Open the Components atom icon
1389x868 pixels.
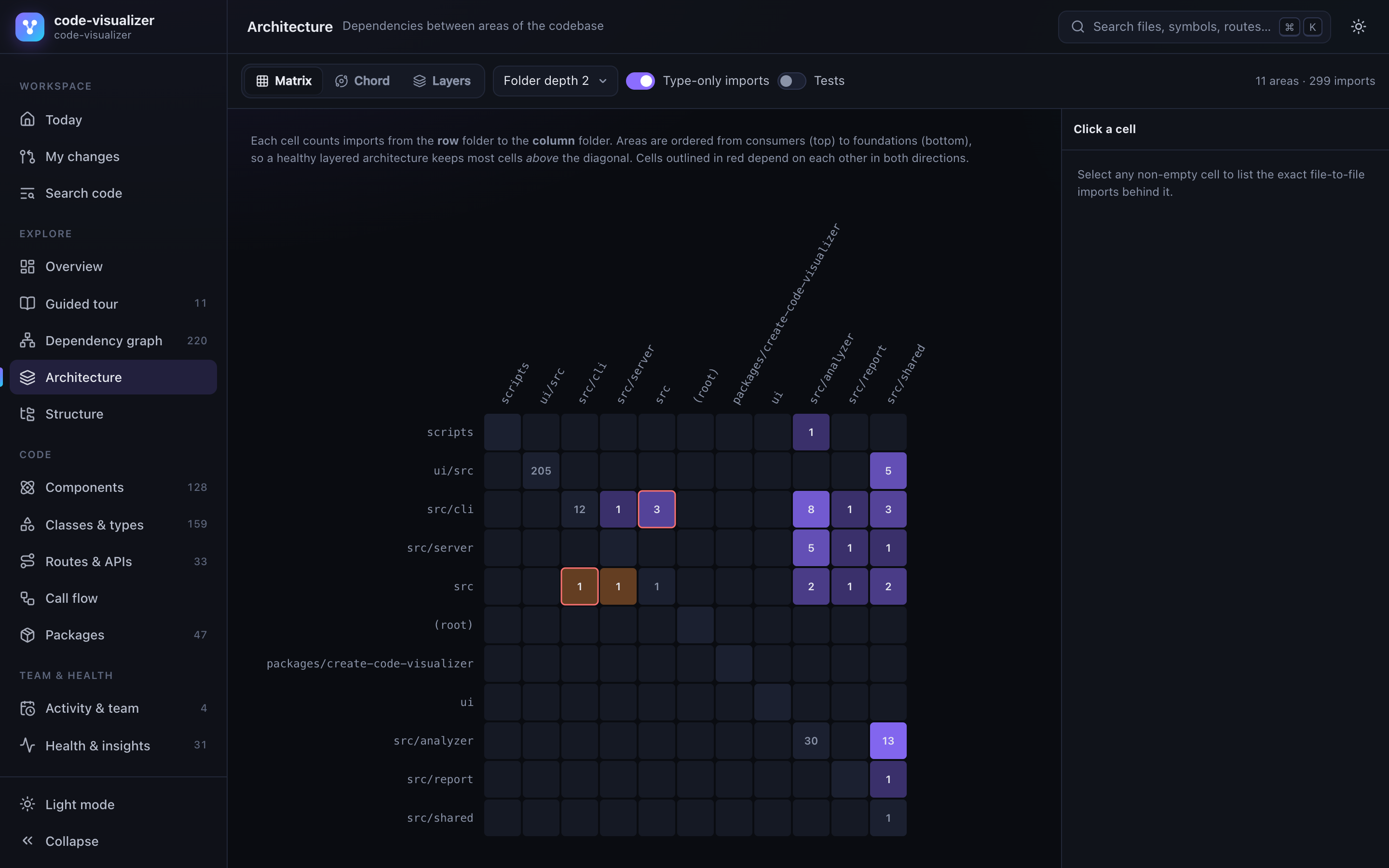point(27,488)
